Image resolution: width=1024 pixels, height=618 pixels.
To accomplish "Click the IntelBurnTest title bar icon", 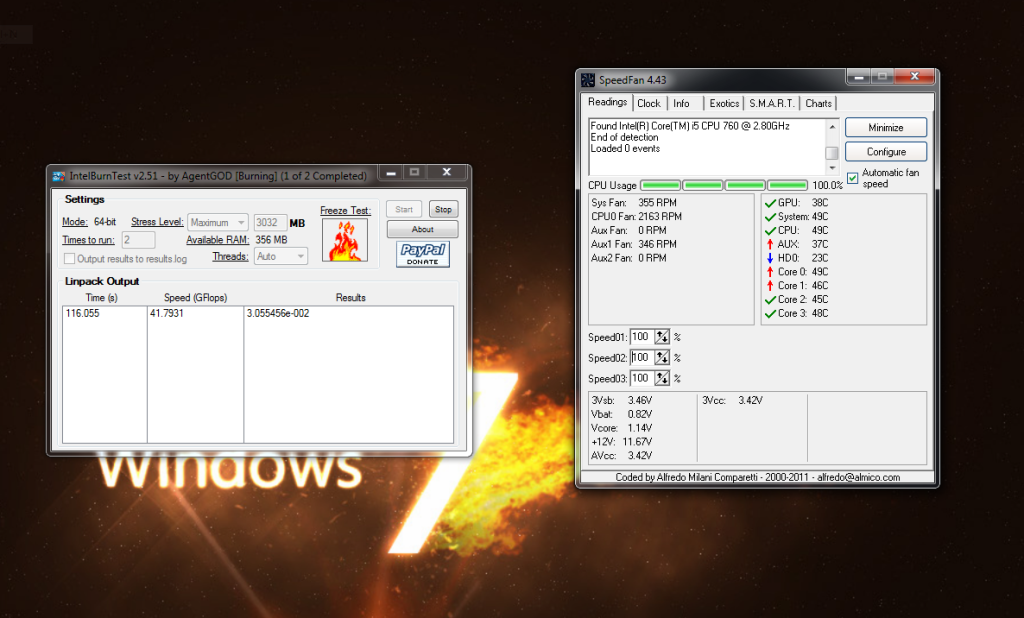I will 58,176.
